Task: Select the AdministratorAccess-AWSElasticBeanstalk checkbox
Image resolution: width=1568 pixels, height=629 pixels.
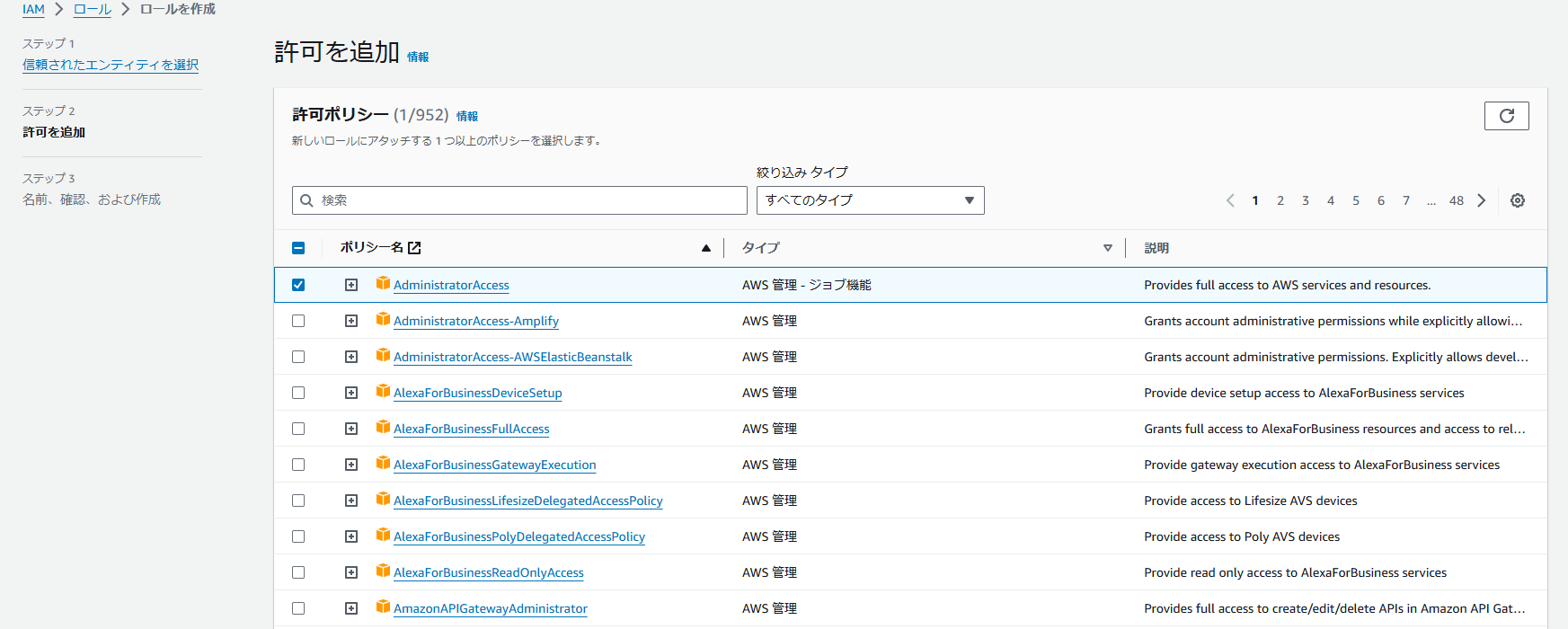Action: (x=298, y=357)
